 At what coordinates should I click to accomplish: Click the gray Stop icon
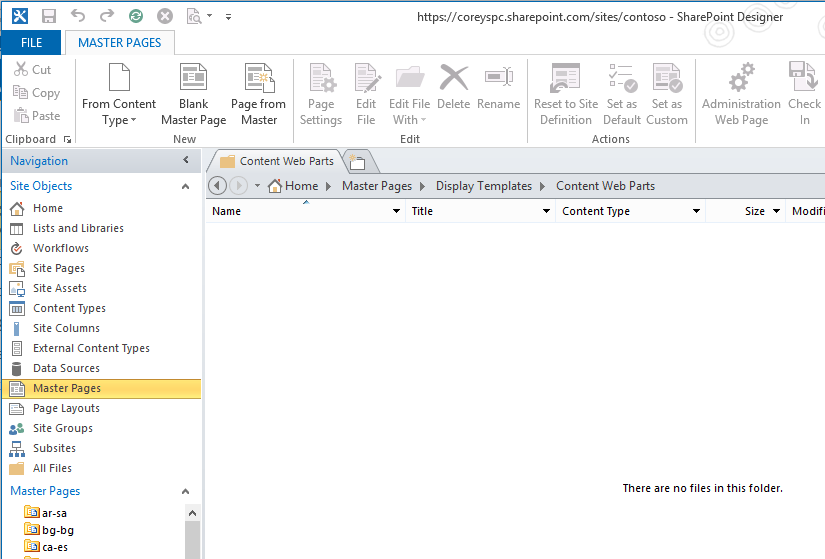tap(165, 16)
